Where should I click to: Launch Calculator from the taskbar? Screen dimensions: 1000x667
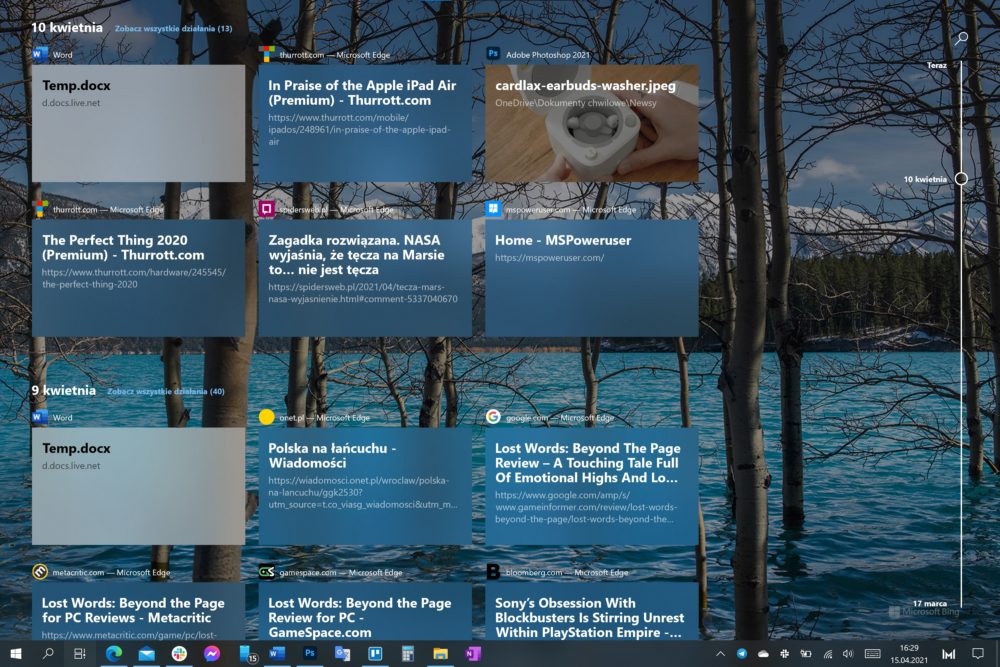point(408,654)
